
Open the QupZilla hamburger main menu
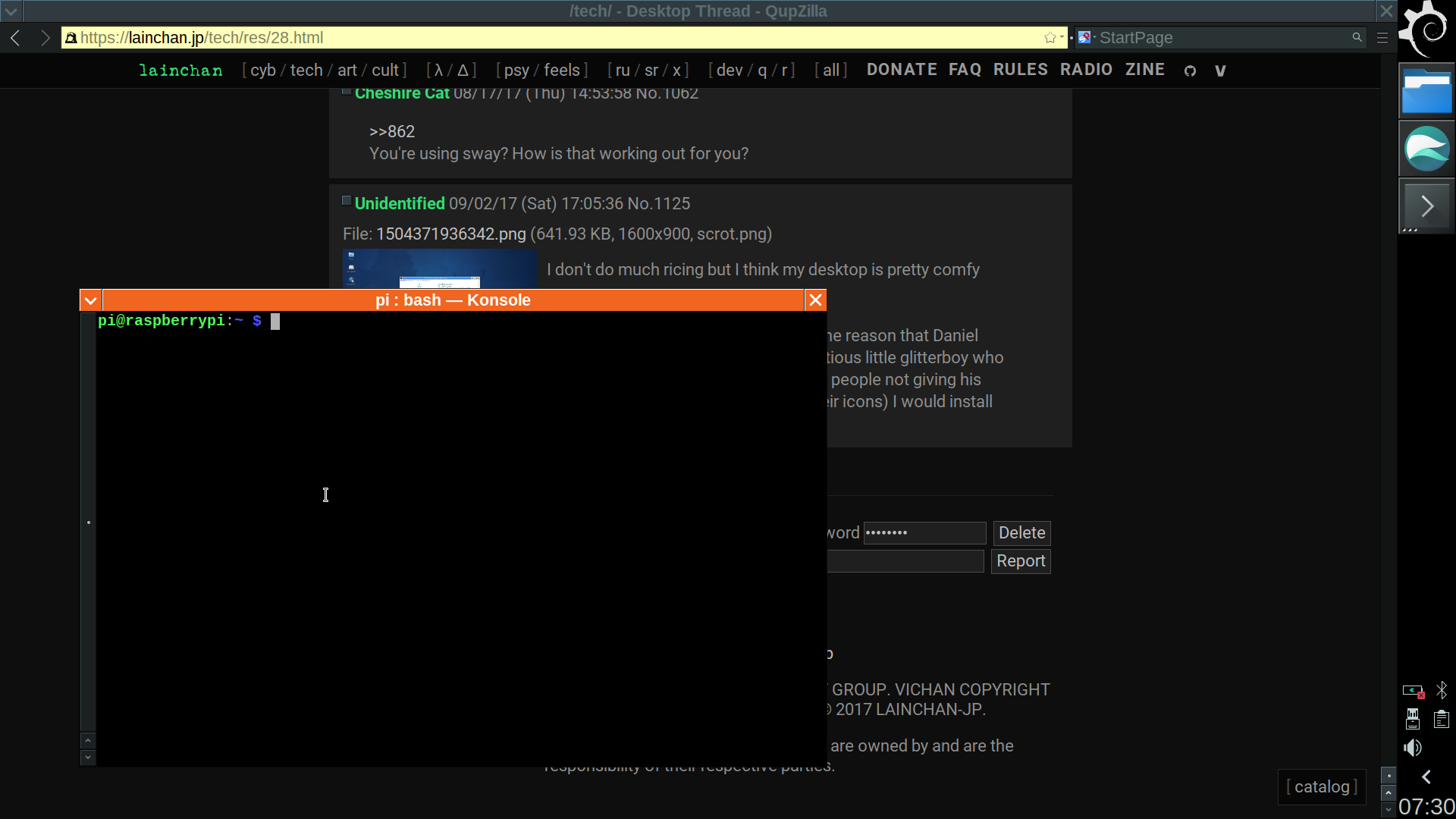point(1382,37)
